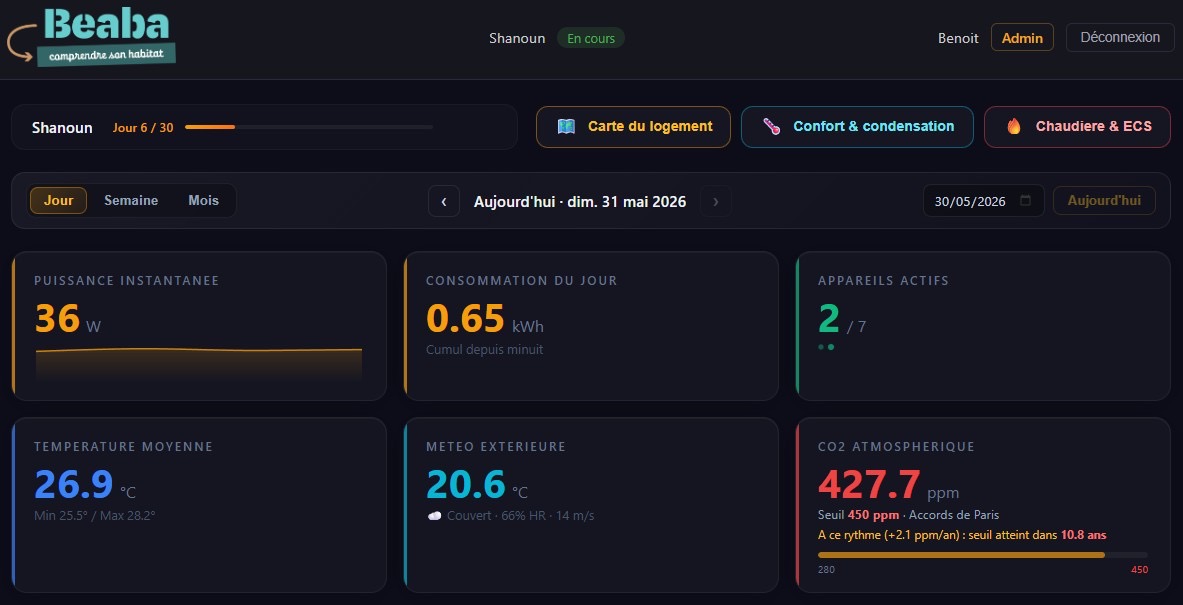
Task: Click the cloud weather icon
Action: pos(435,516)
